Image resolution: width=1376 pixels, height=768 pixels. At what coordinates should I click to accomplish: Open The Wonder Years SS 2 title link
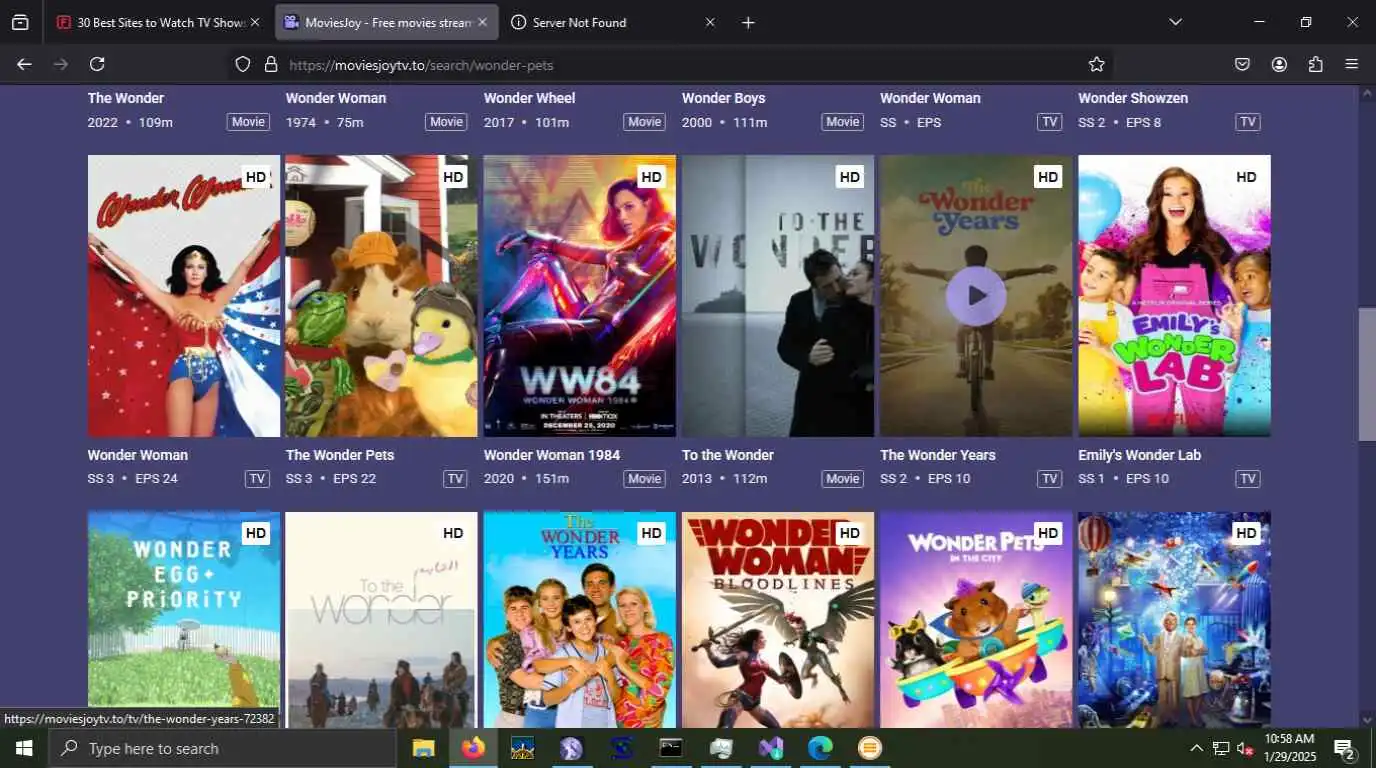coord(938,455)
